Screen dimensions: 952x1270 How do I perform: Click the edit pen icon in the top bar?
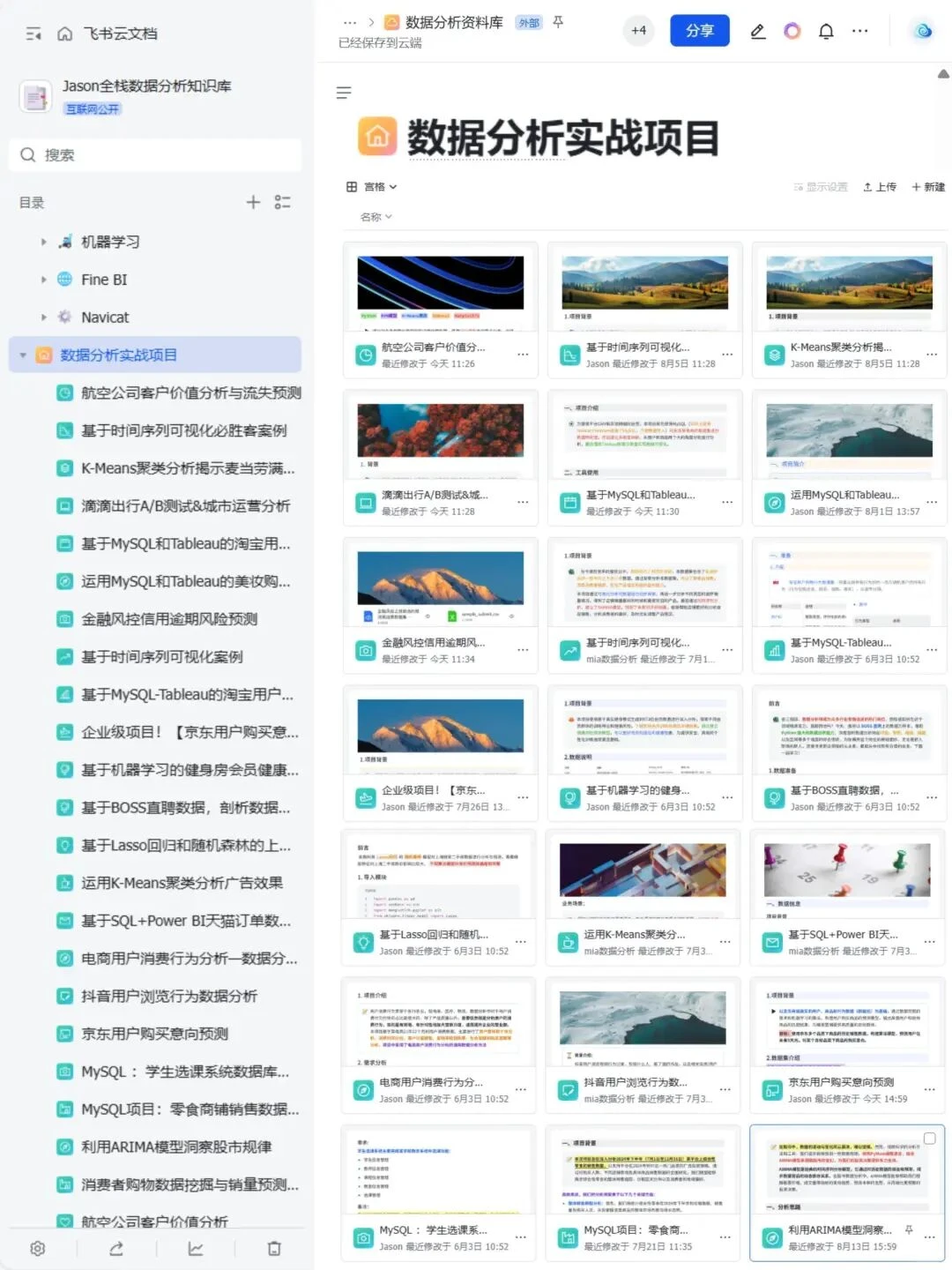[x=756, y=30]
